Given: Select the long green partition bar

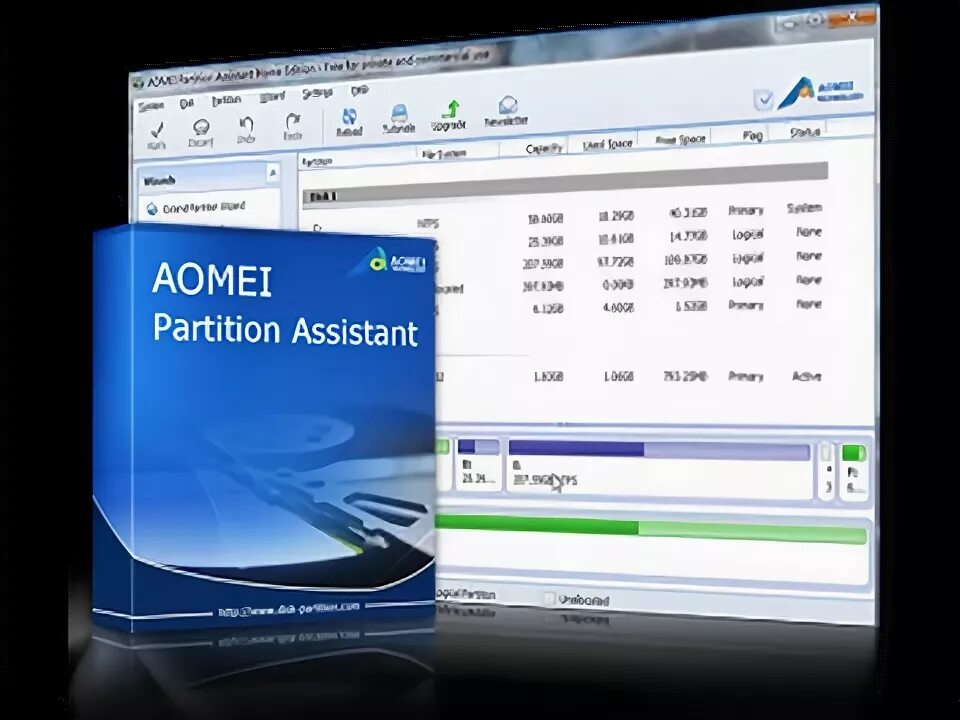Looking at the screenshot, I should (650, 530).
